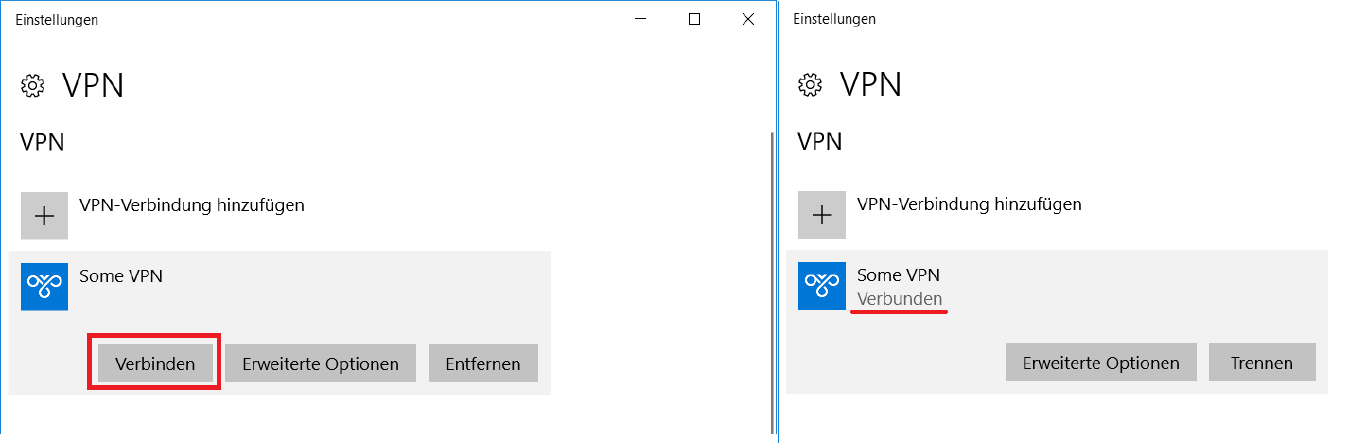Maximize the Einstellungen window

tap(695, 19)
